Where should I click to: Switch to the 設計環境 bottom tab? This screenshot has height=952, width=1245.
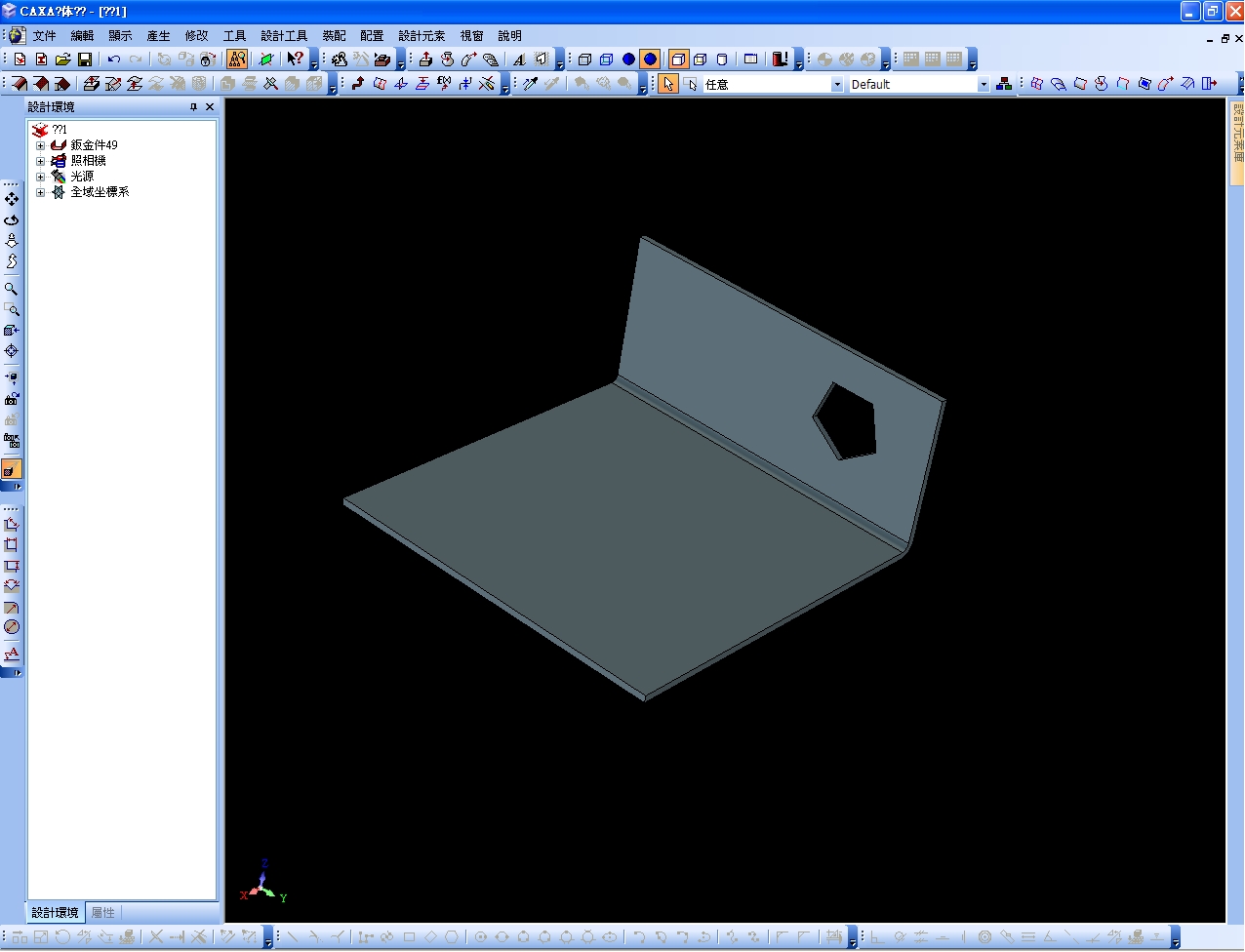pos(55,913)
